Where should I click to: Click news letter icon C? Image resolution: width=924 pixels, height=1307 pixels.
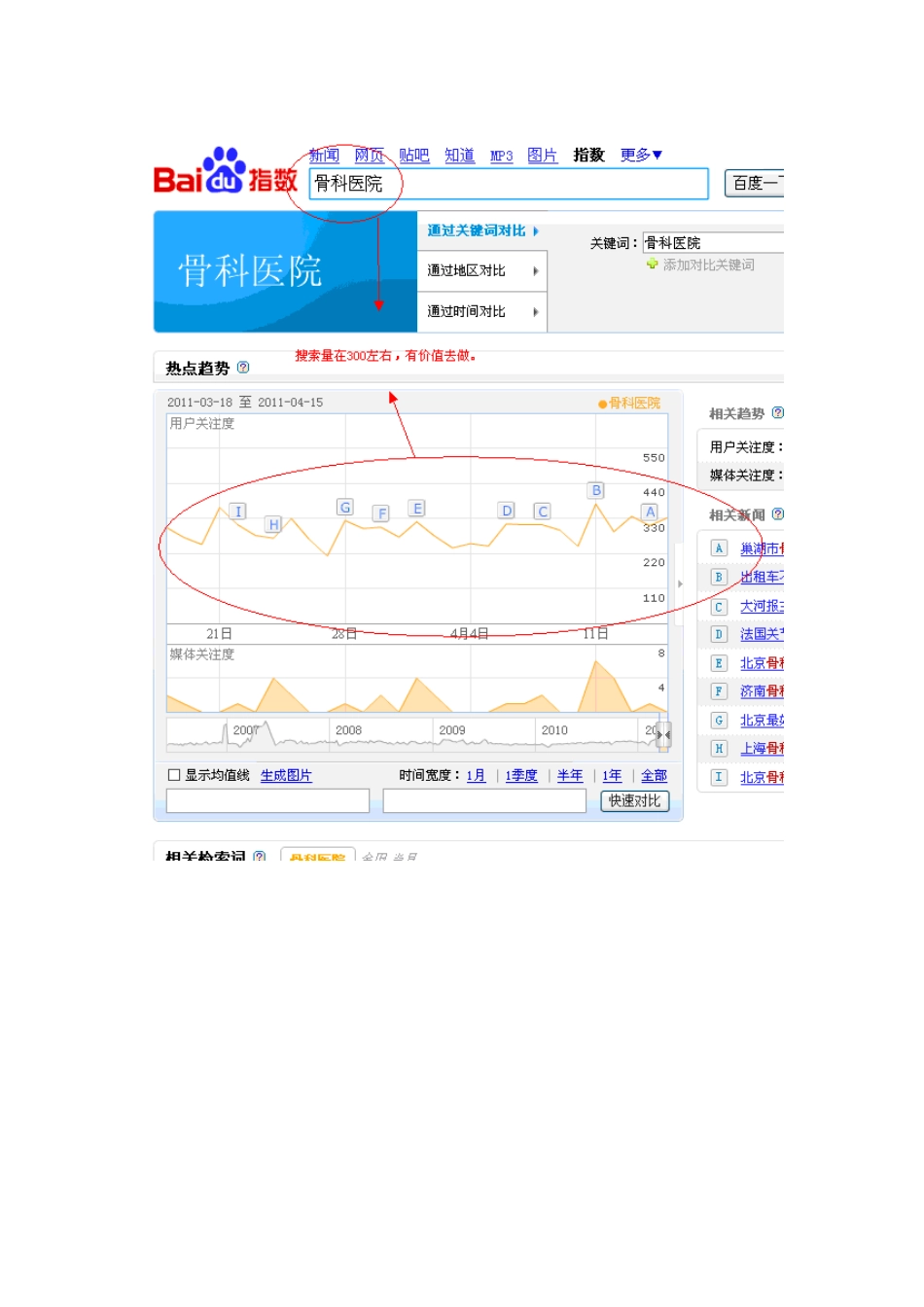(x=719, y=606)
